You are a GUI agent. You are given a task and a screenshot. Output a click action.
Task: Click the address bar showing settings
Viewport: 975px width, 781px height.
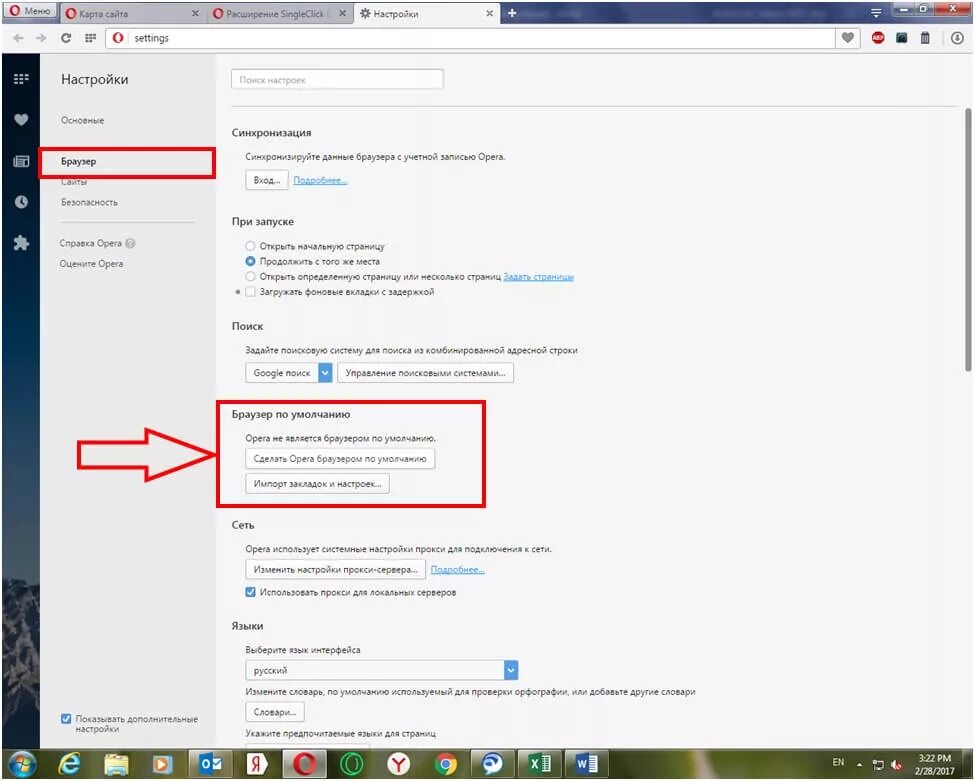pyautogui.click(x=471, y=38)
